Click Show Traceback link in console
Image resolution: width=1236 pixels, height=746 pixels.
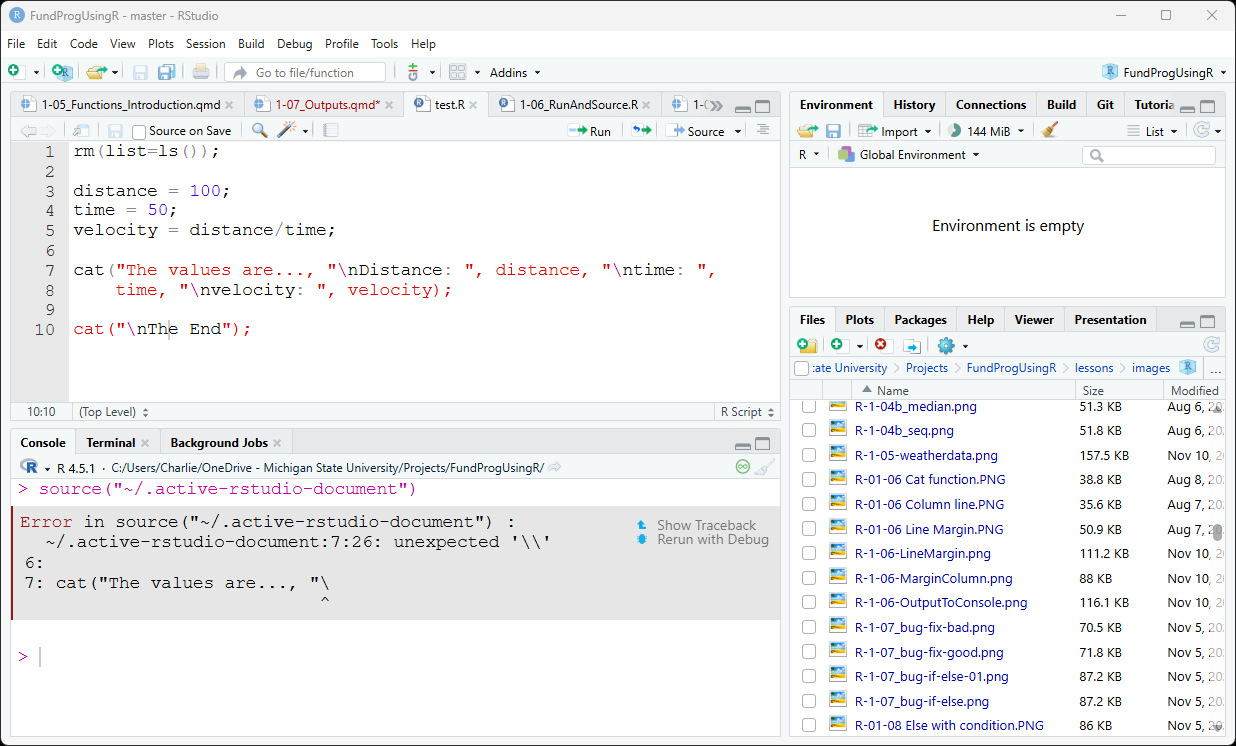pos(706,525)
